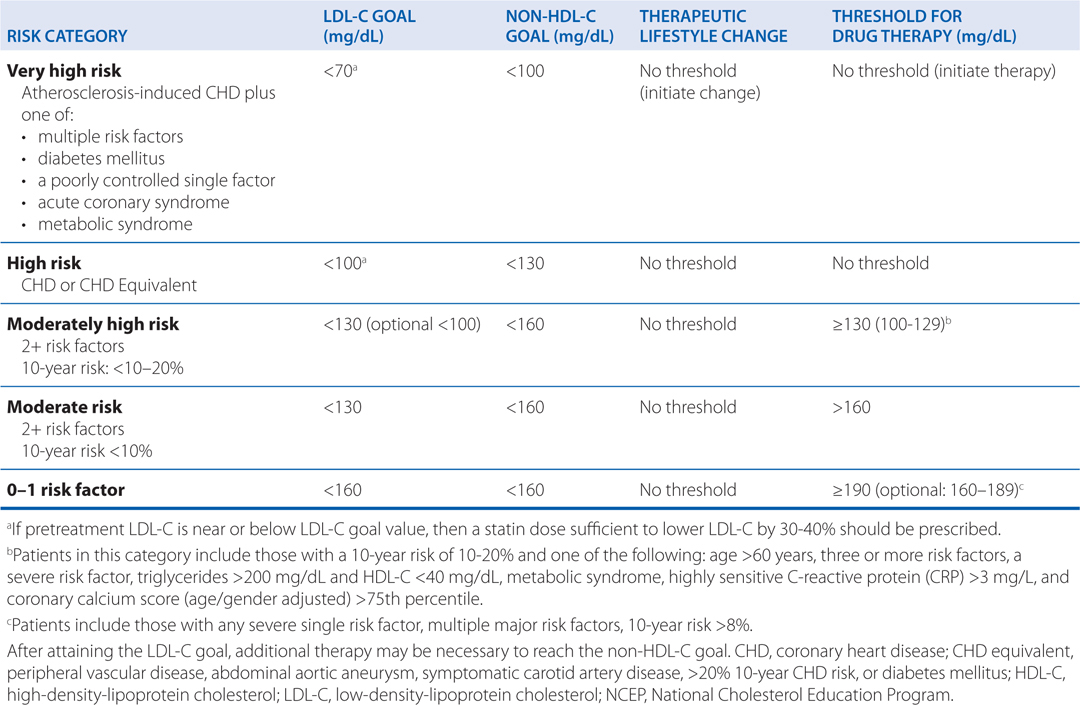Click the Moderately high risk row label
This screenshot has height=705, width=1080.
click(x=93, y=325)
